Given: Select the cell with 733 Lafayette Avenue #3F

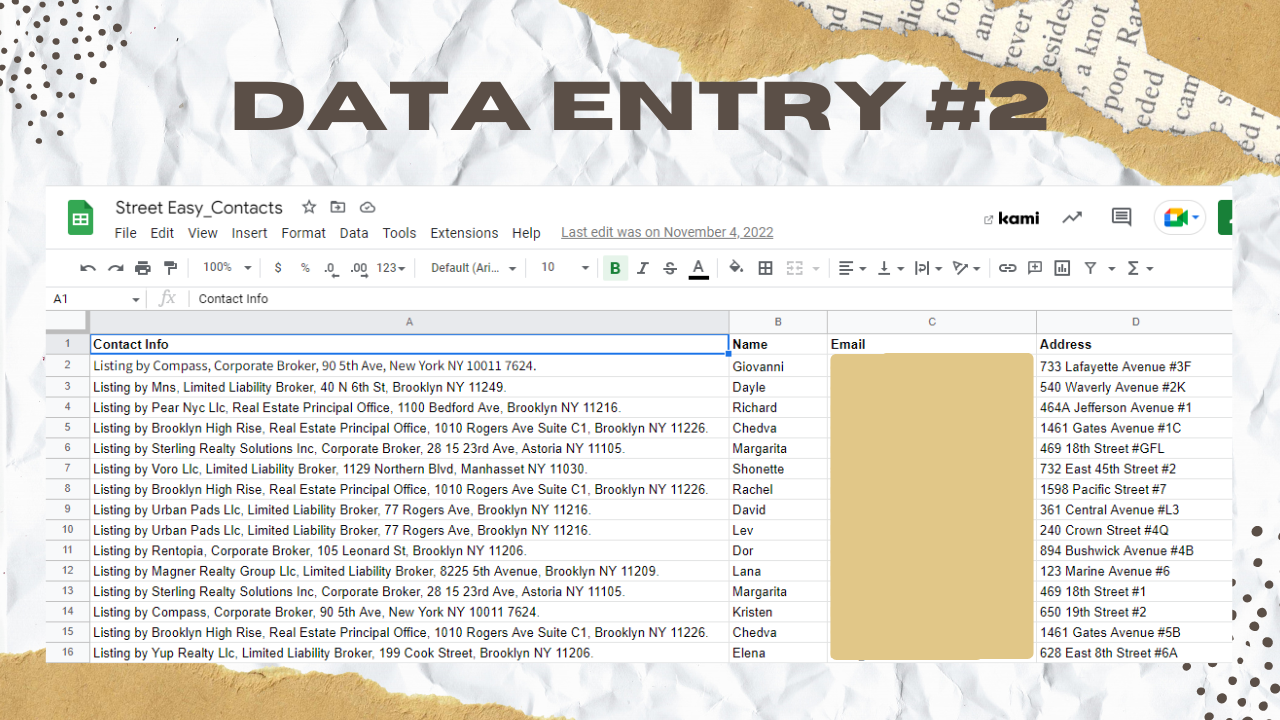Looking at the screenshot, I should tap(1135, 366).
